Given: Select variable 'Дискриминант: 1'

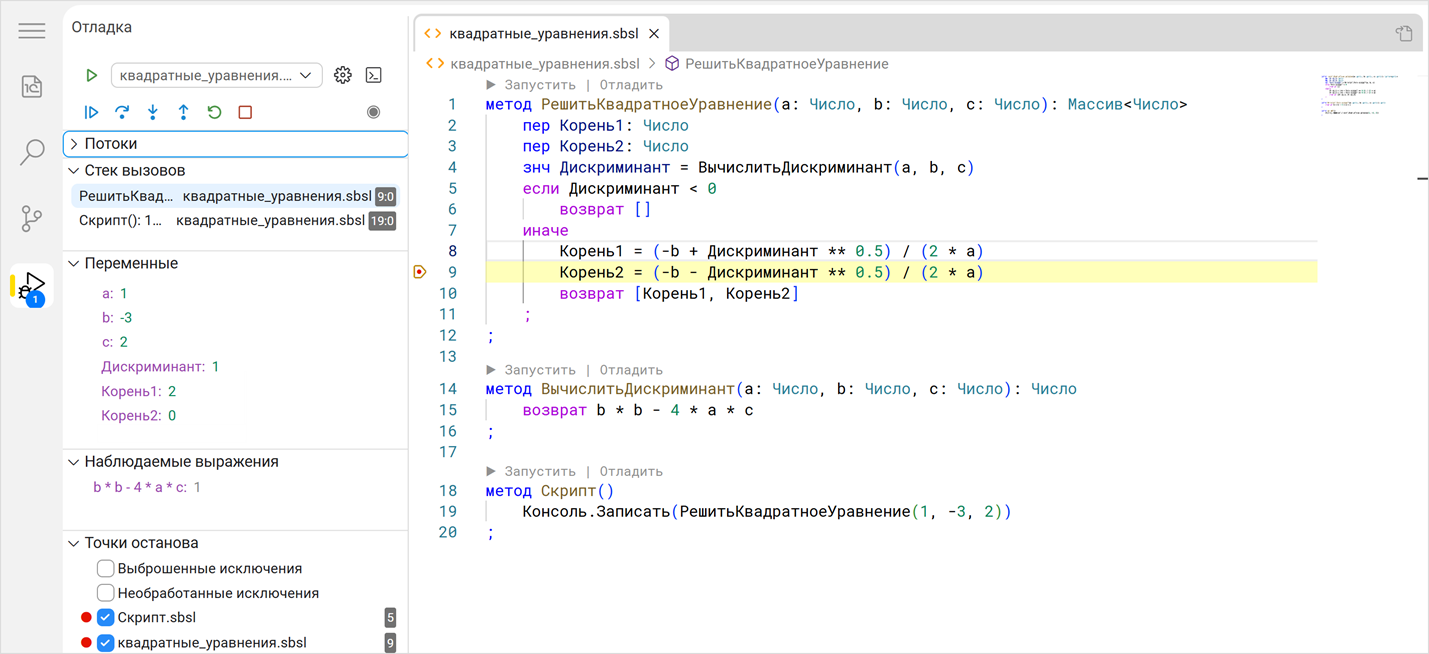Looking at the screenshot, I should (x=160, y=367).
